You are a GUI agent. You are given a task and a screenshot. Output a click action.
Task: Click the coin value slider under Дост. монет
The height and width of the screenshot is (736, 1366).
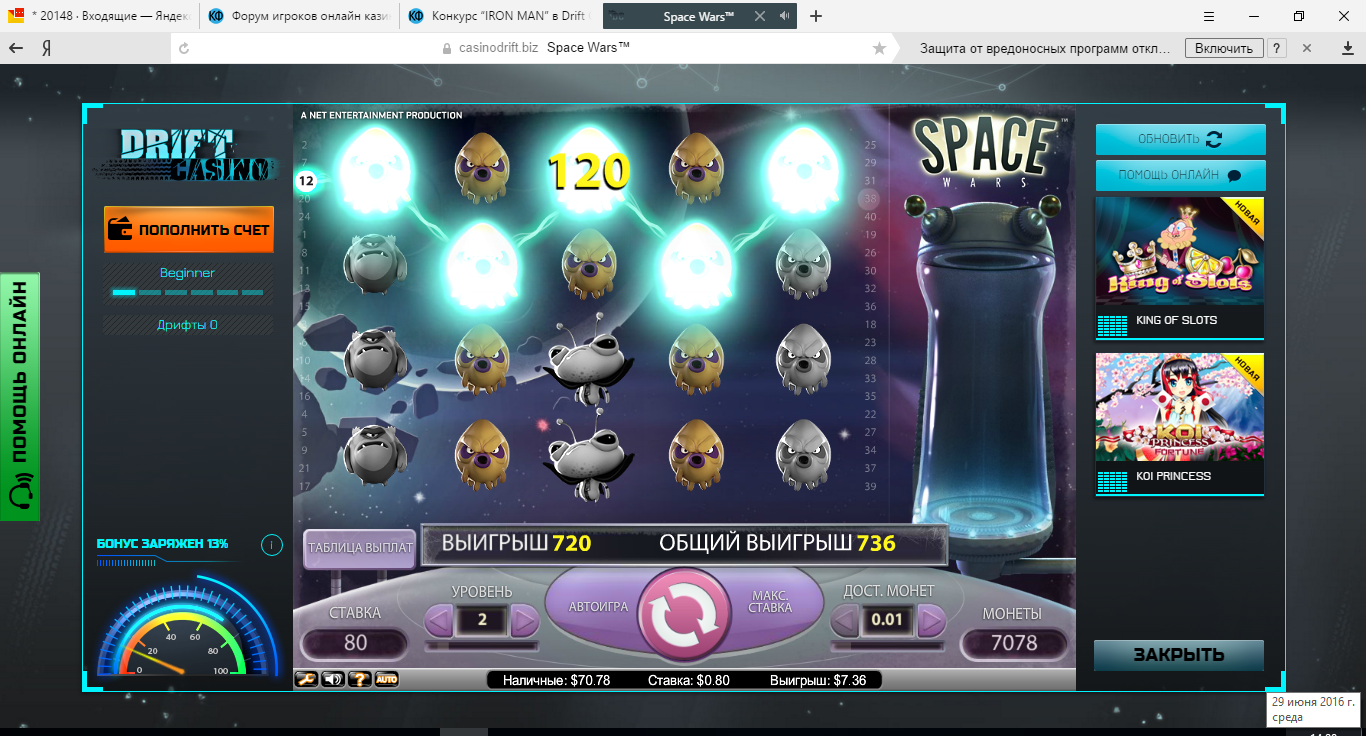(888, 646)
